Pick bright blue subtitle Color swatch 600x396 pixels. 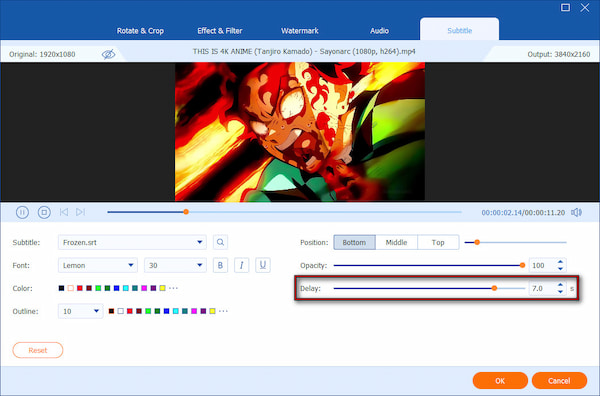point(116,288)
